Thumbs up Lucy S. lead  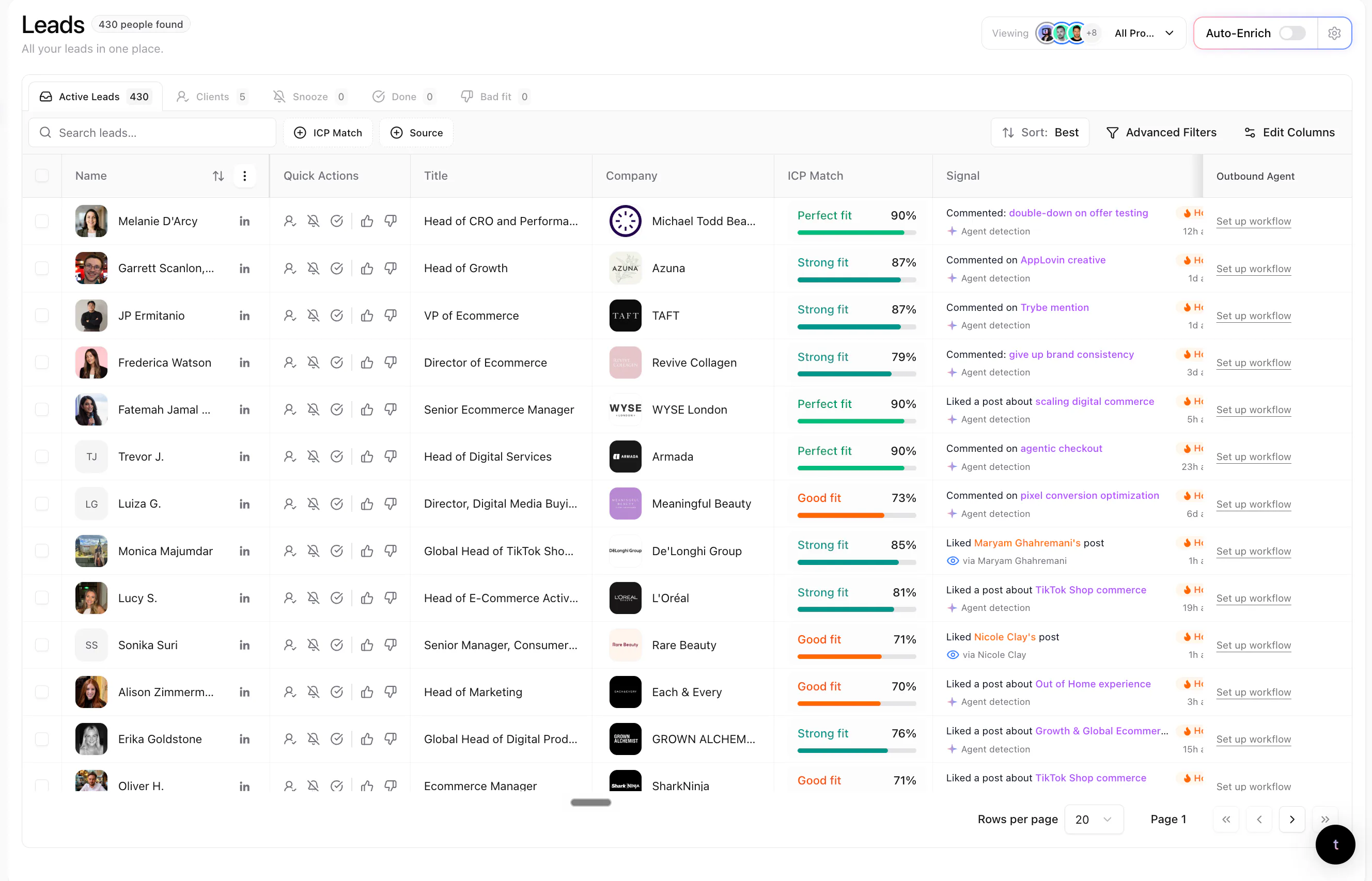pos(367,598)
